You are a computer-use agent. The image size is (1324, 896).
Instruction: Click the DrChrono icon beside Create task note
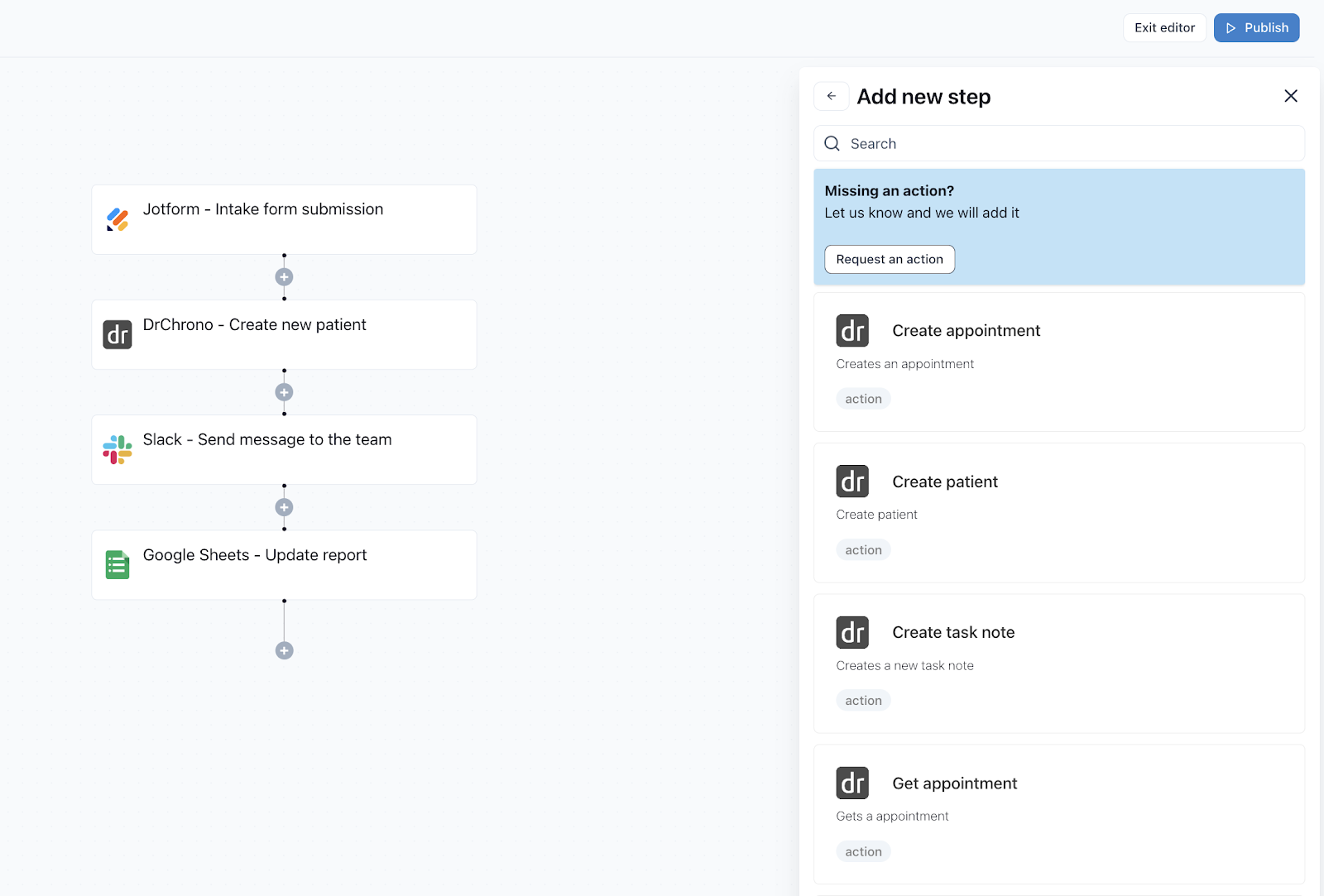[x=852, y=632]
